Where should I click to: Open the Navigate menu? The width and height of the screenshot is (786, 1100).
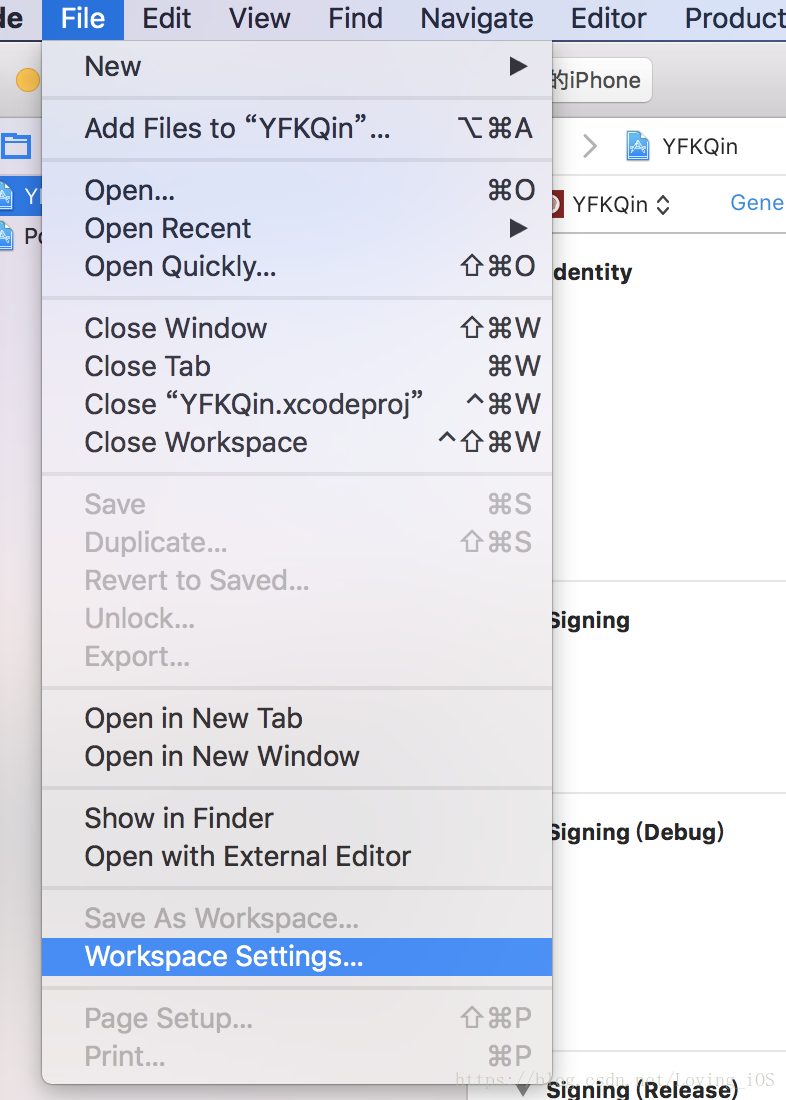[477, 19]
